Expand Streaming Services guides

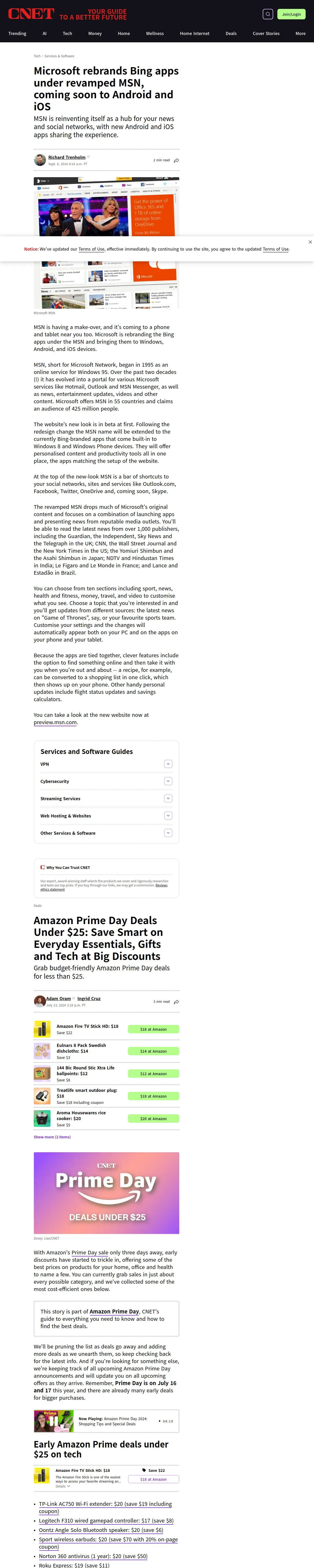[168, 799]
